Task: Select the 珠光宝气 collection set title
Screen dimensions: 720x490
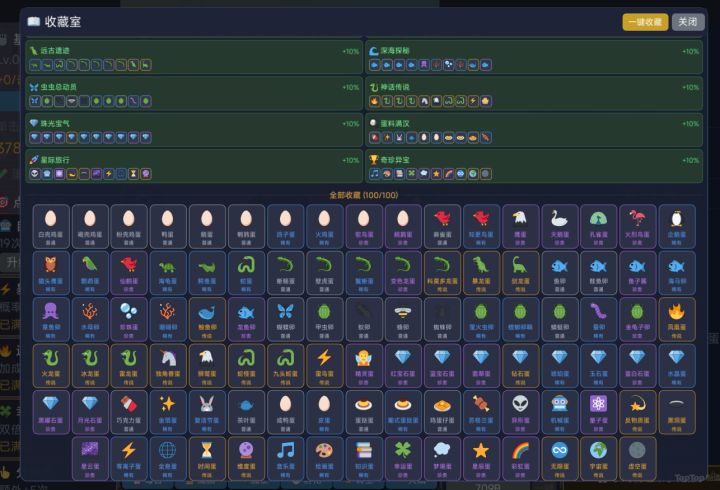Action: (x=55, y=123)
